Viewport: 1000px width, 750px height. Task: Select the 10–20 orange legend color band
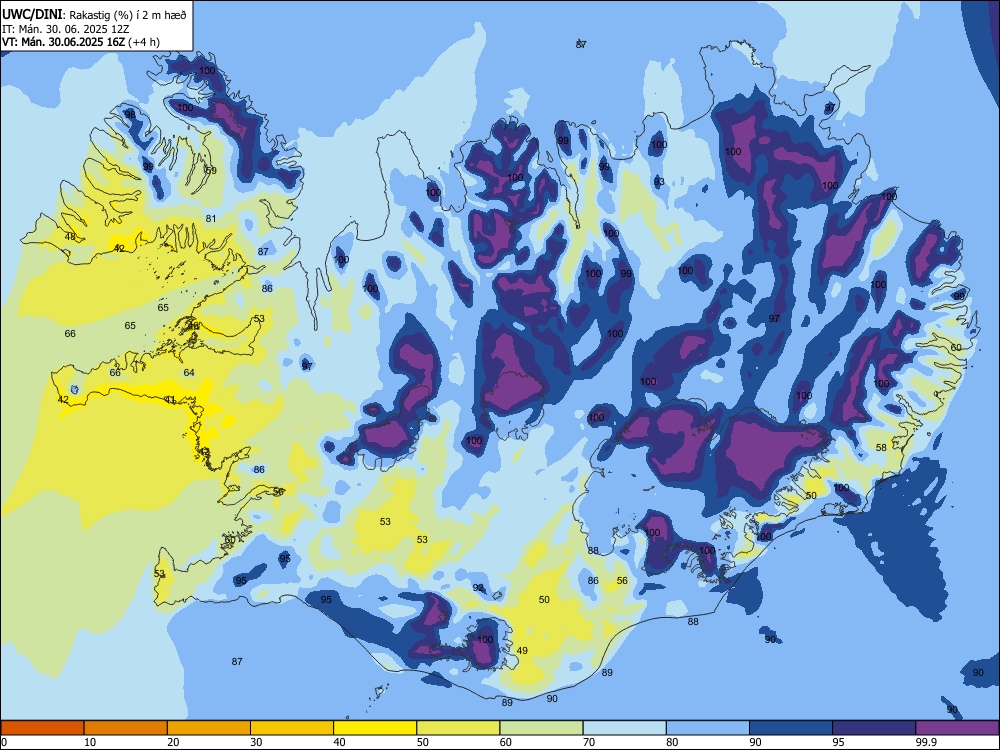point(126,728)
